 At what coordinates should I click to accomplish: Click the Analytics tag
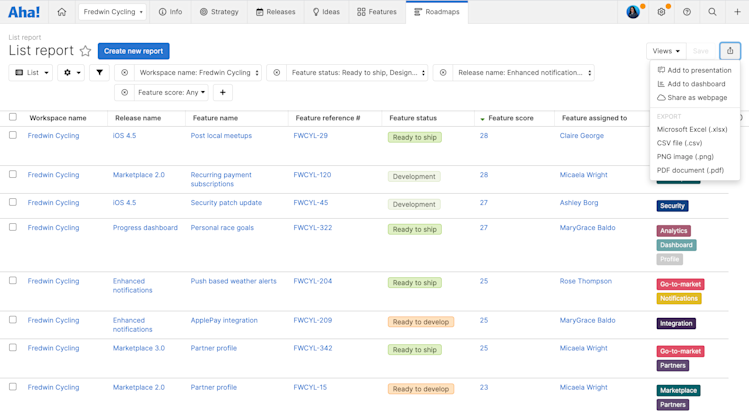(674, 231)
